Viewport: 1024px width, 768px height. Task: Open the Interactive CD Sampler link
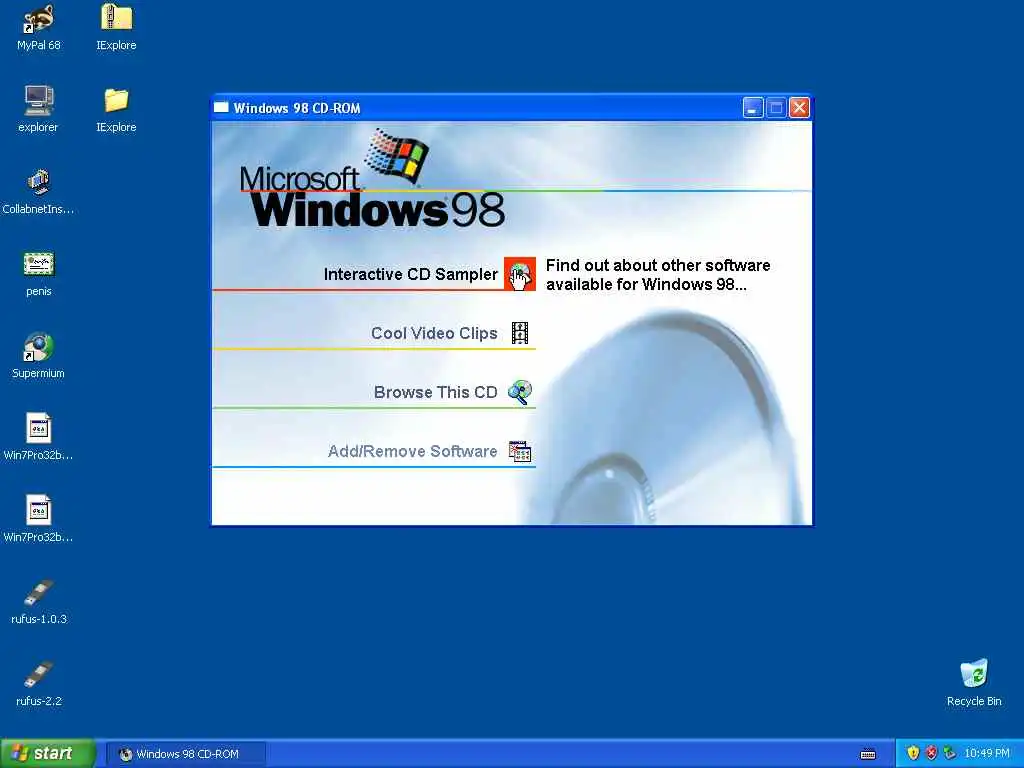pos(411,274)
